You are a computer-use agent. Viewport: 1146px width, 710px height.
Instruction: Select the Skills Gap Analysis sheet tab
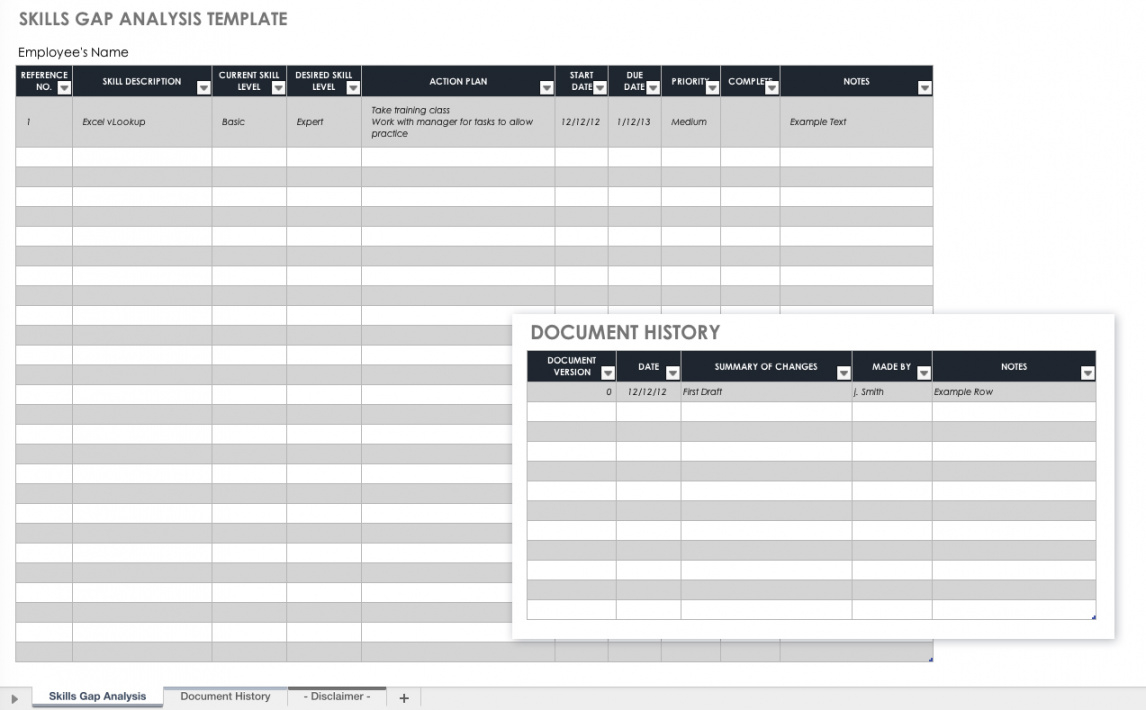point(97,697)
